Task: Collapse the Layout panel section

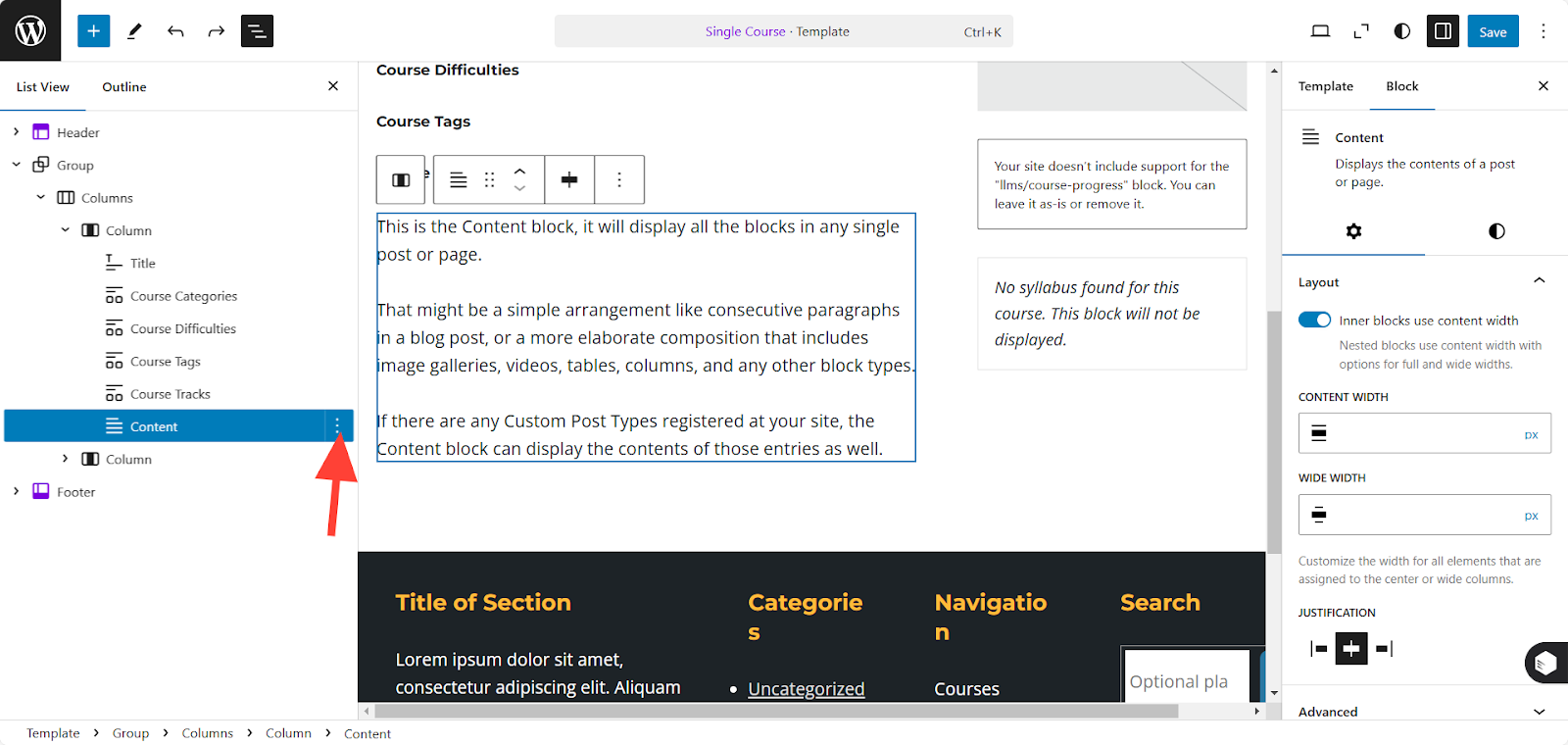Action: [x=1539, y=281]
